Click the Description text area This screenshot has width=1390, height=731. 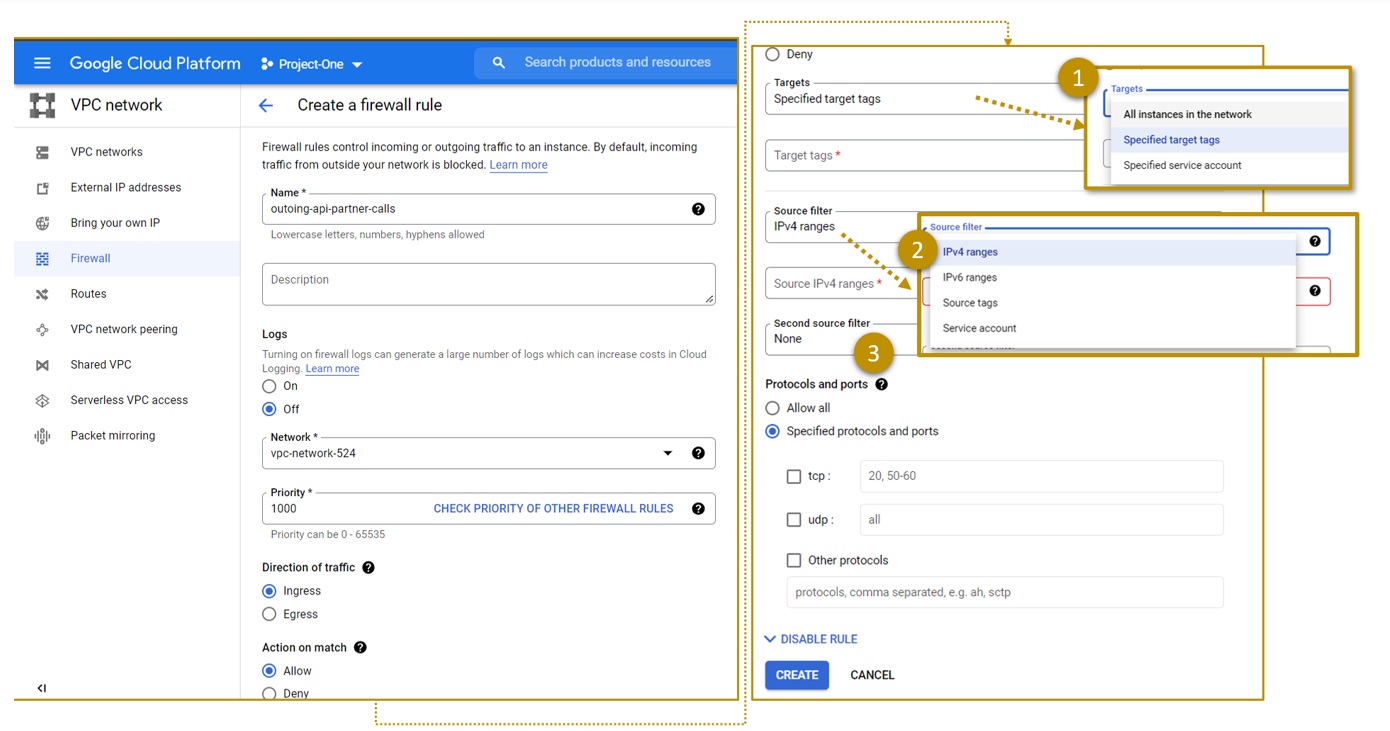click(x=489, y=284)
